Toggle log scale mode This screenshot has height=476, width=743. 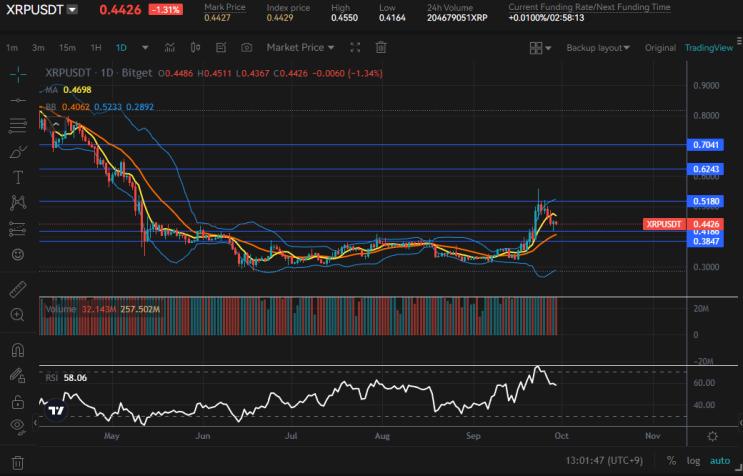693,460
